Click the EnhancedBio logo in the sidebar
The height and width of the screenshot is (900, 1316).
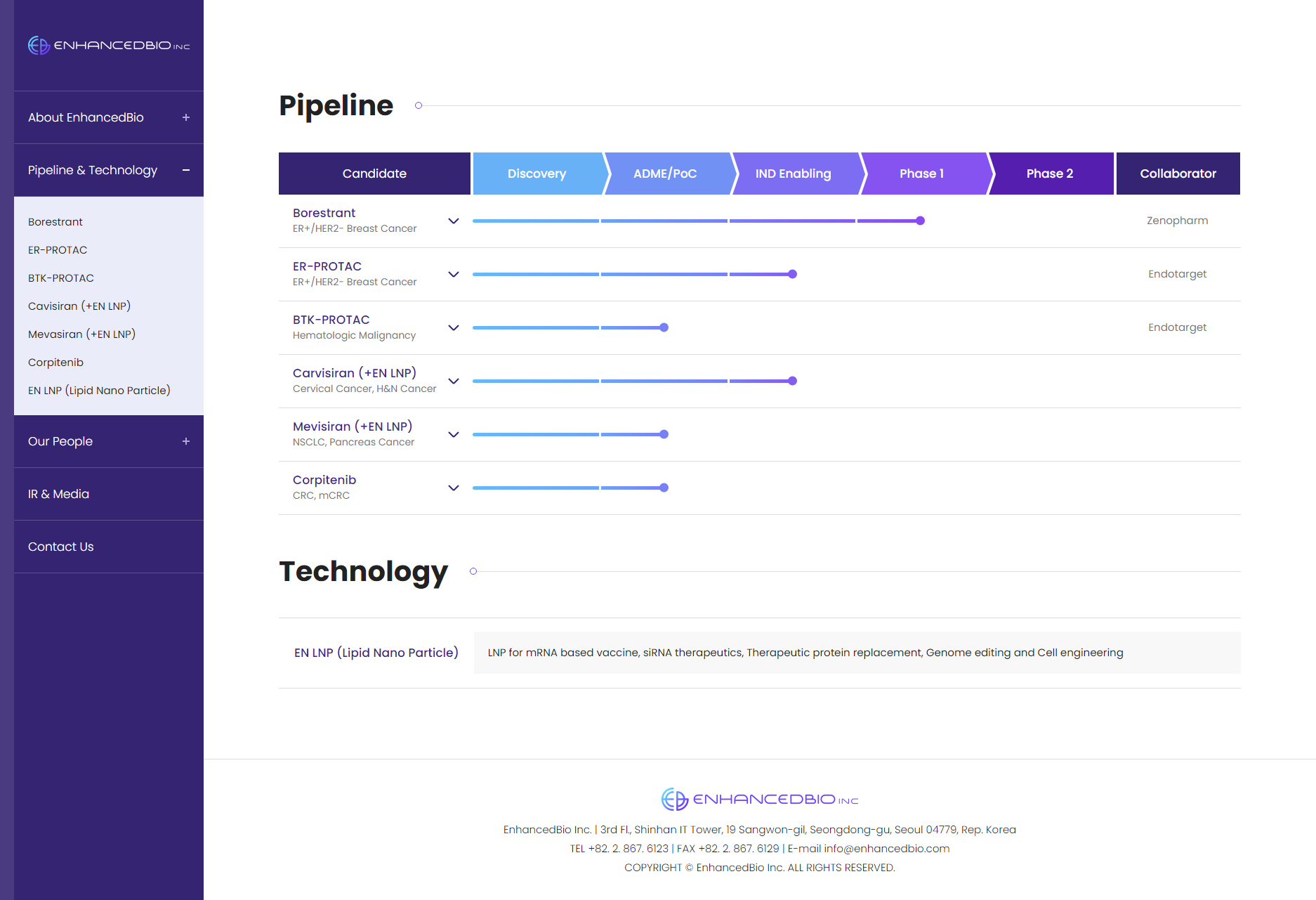point(109,45)
